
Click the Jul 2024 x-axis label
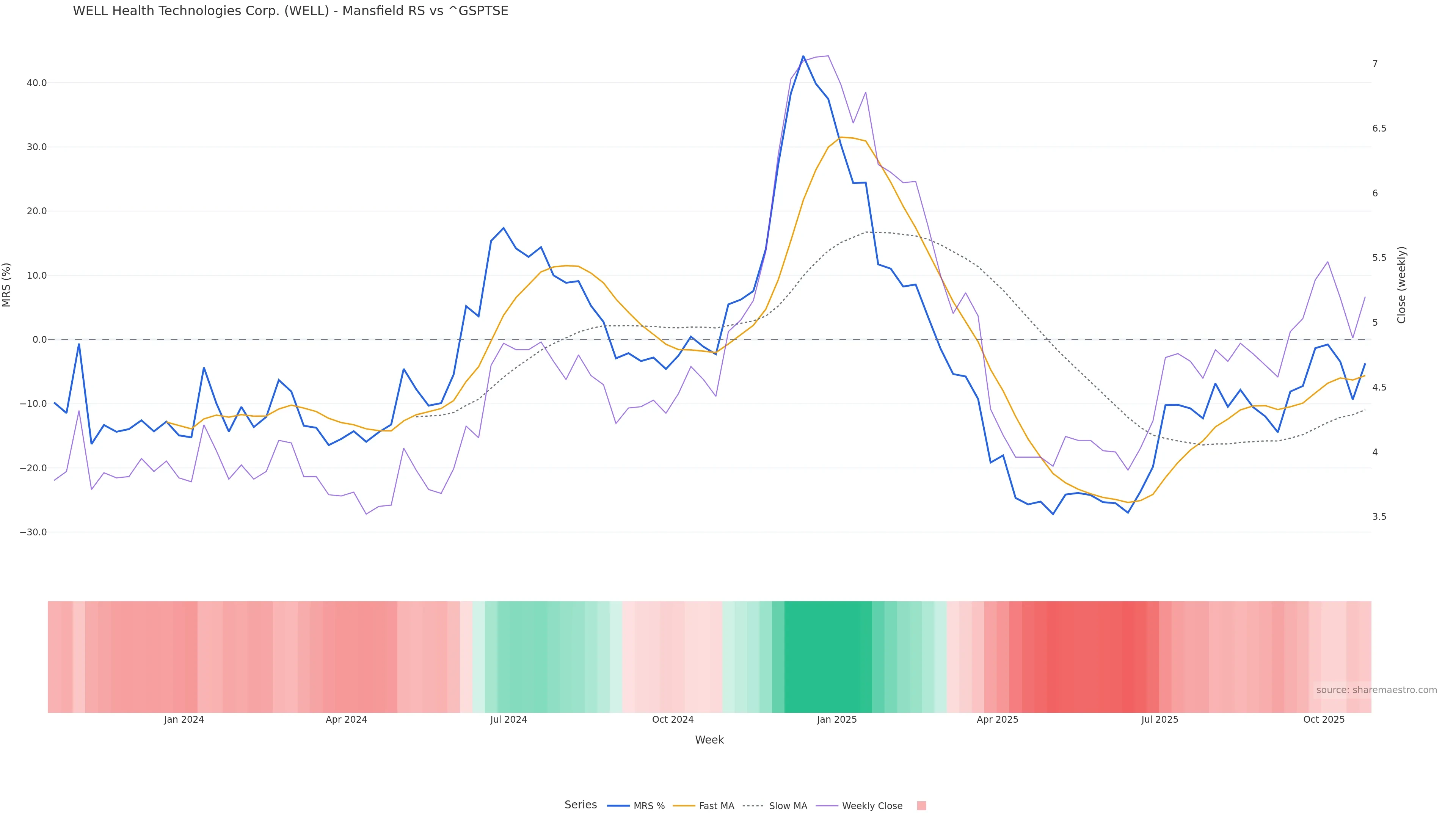pos(508,720)
